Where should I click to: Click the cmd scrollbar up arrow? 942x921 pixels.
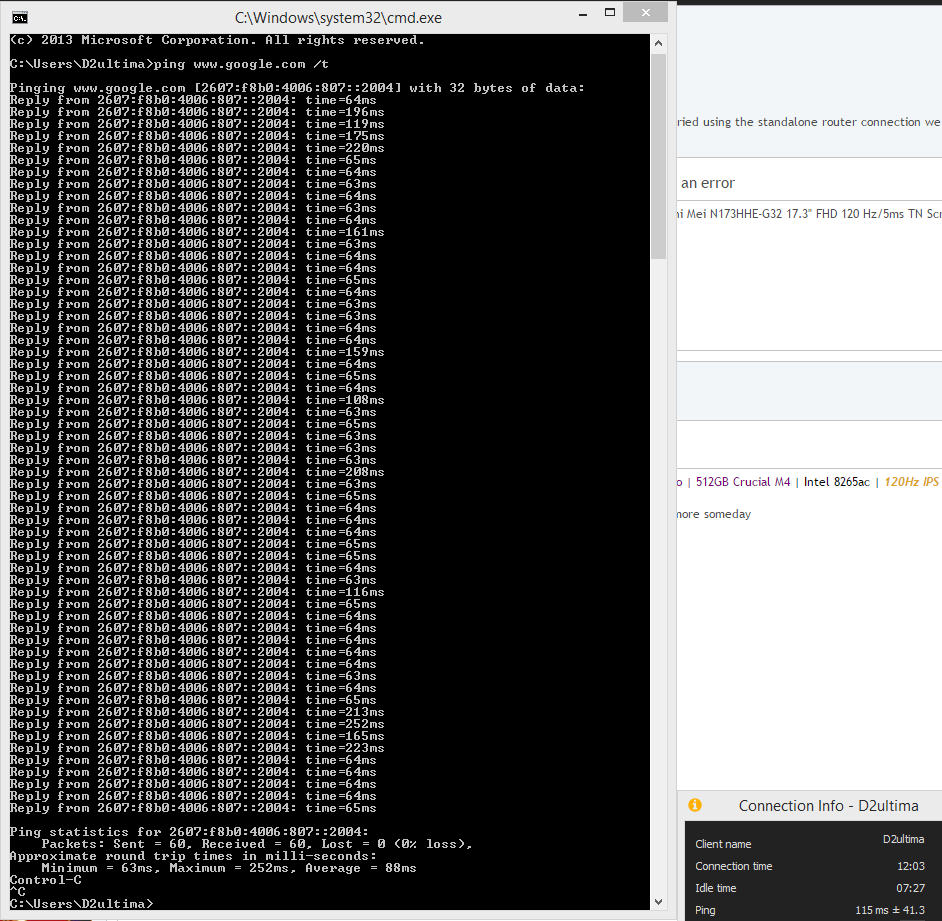coord(658,43)
